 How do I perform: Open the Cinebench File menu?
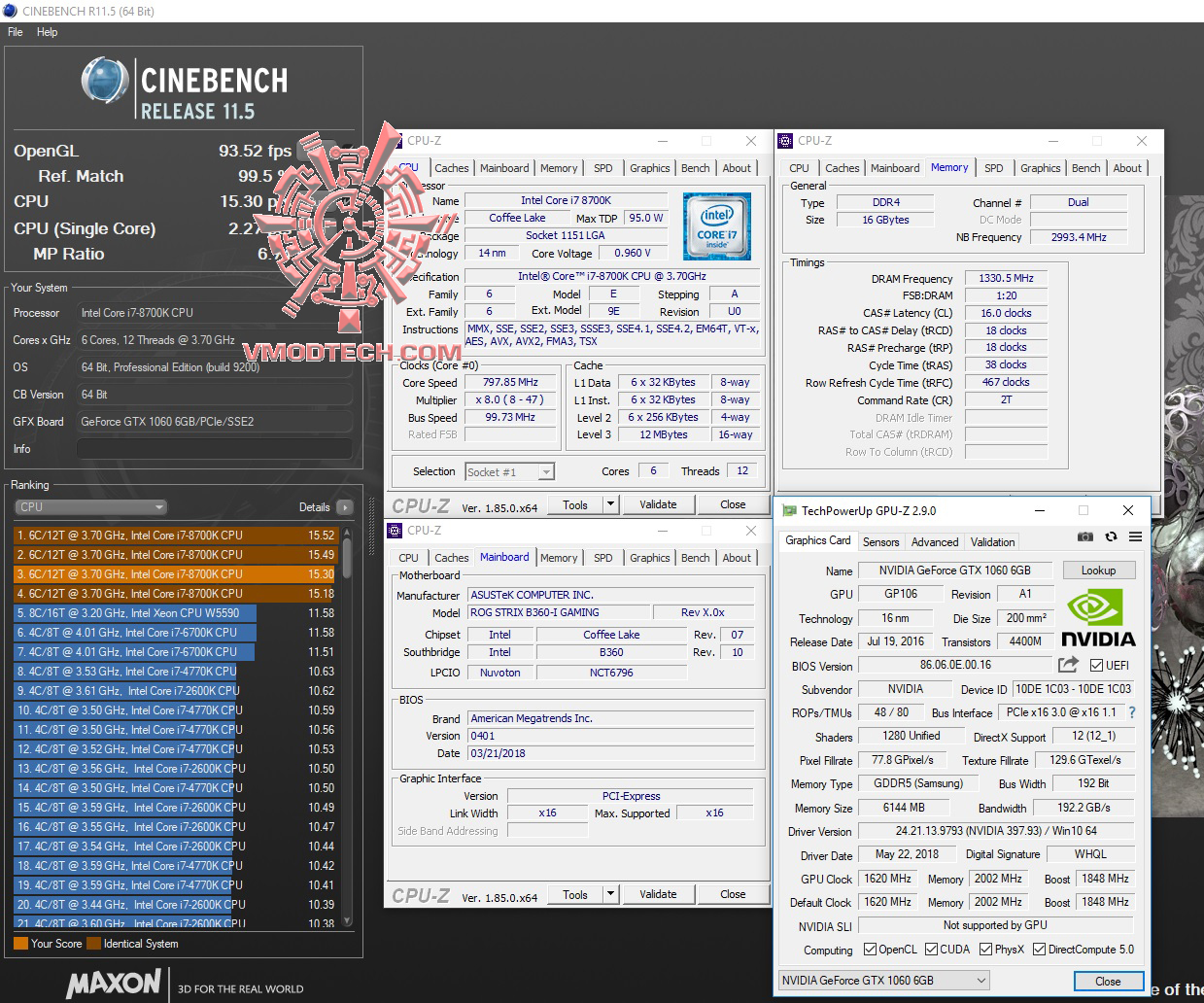[16, 32]
